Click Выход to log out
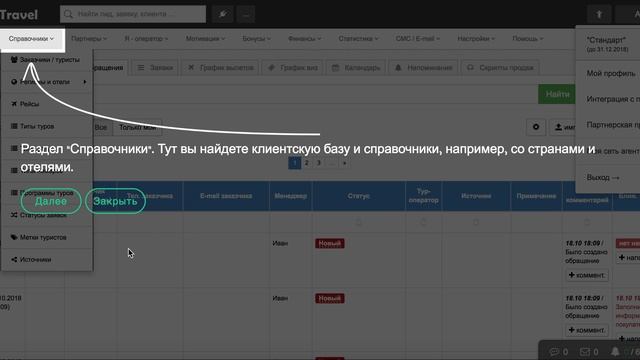640x360 pixels. point(603,178)
